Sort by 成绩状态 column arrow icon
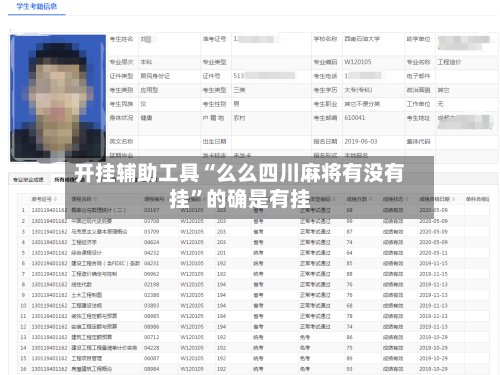This screenshot has height=375, width=500. click(407, 199)
